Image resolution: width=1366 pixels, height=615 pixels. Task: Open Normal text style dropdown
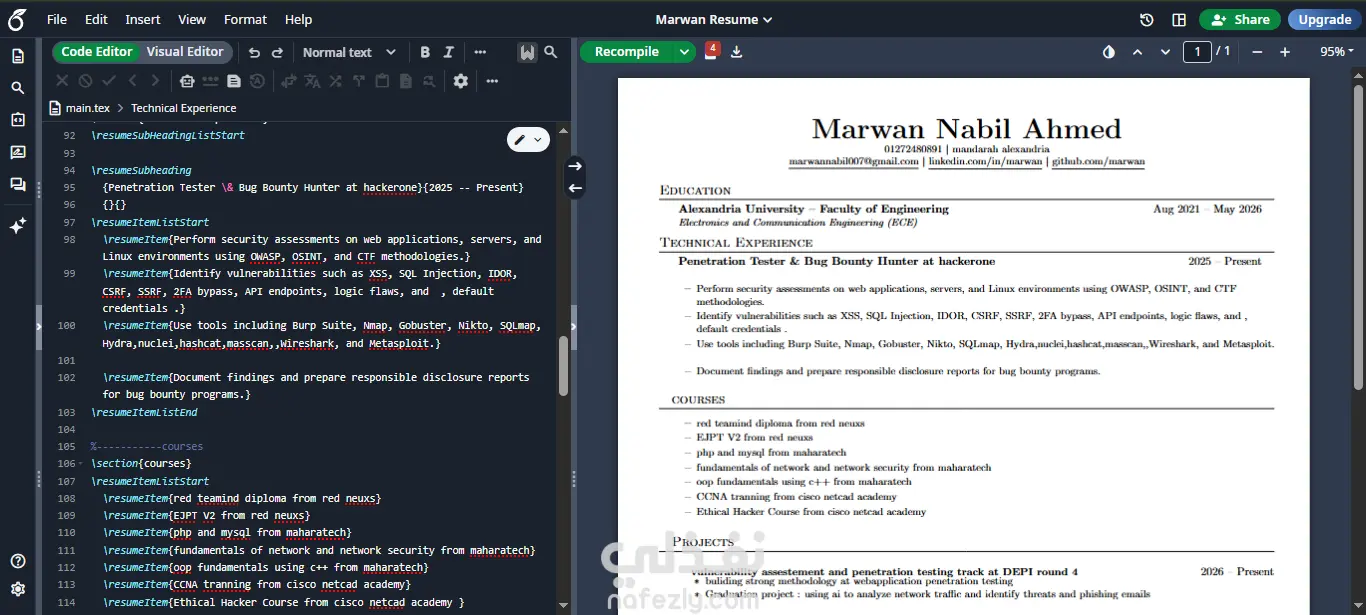pos(349,52)
